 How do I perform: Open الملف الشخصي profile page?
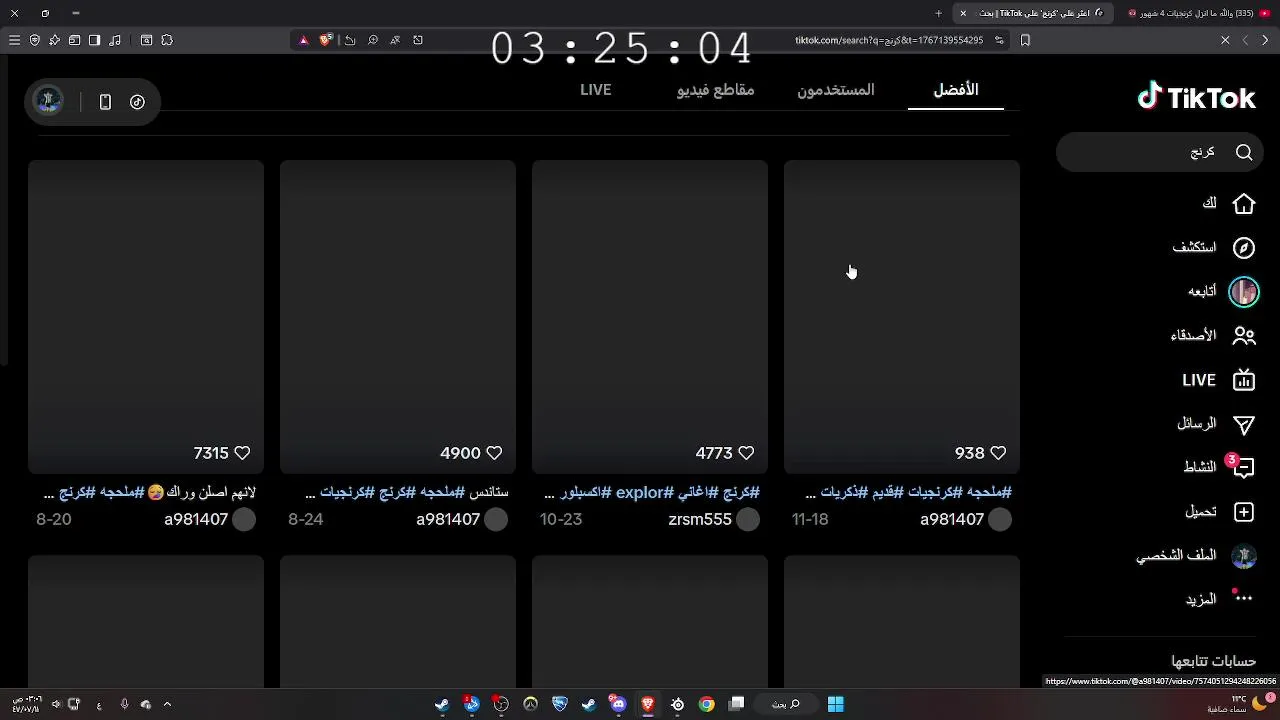pyautogui.click(x=1196, y=556)
